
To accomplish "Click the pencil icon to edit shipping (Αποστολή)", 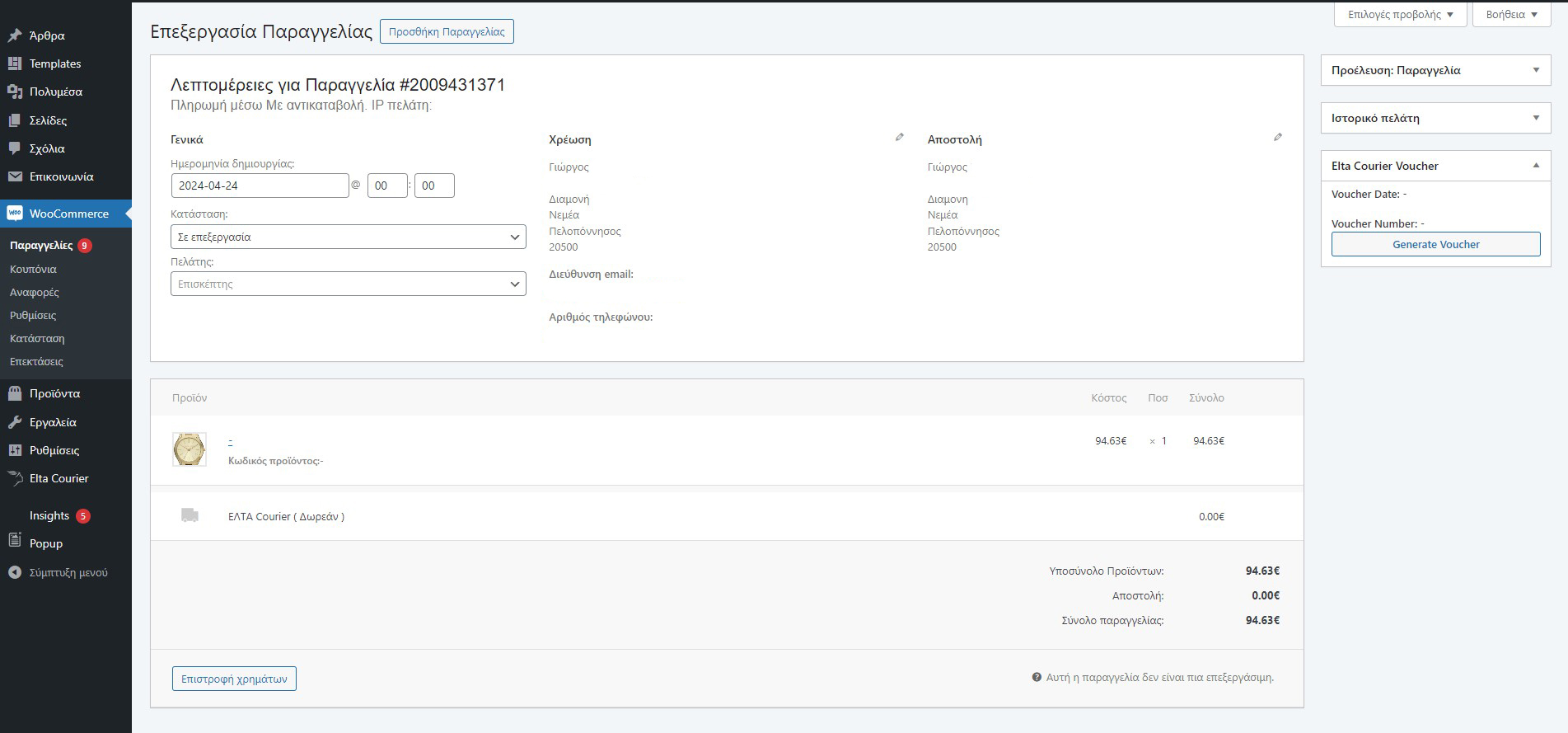I will pyautogui.click(x=1277, y=138).
